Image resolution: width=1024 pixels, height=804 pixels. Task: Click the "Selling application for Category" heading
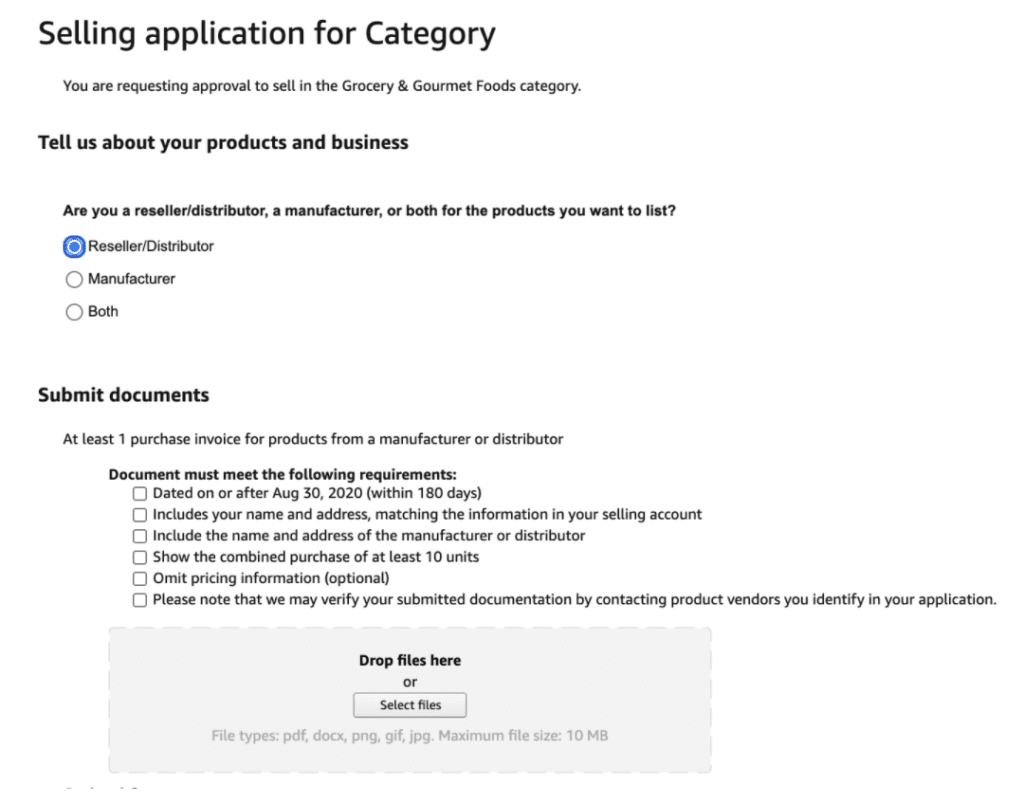pos(266,33)
